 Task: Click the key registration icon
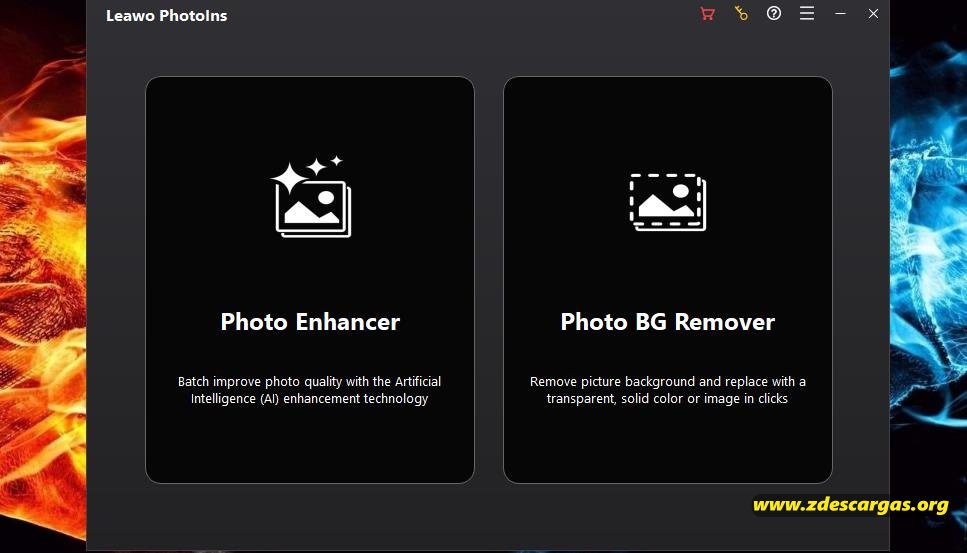click(x=741, y=14)
